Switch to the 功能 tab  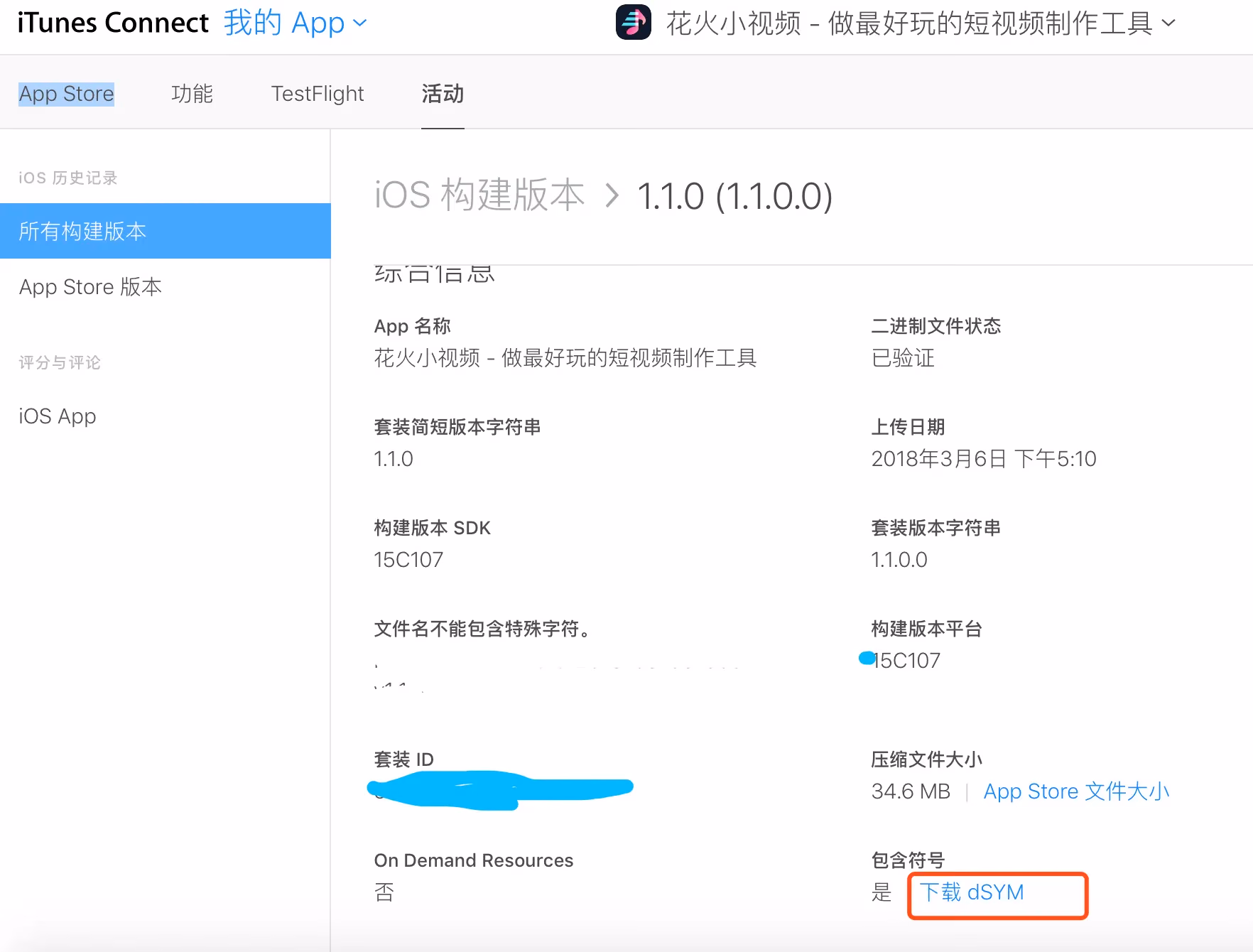(x=192, y=94)
